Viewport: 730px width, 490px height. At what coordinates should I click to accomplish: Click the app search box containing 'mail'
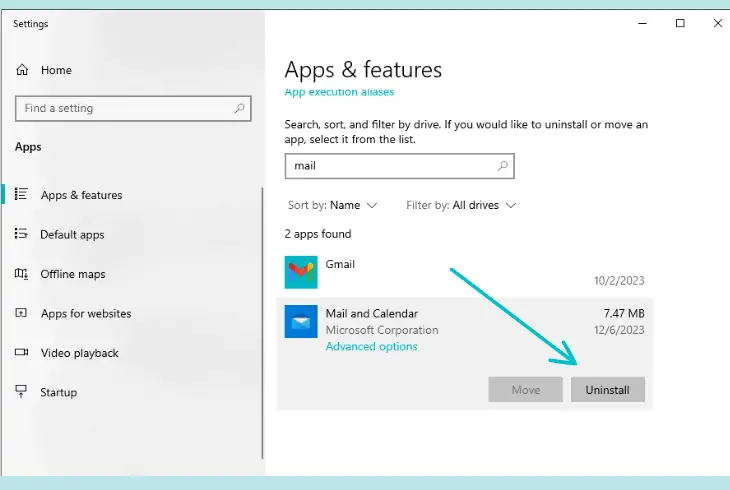click(399, 166)
